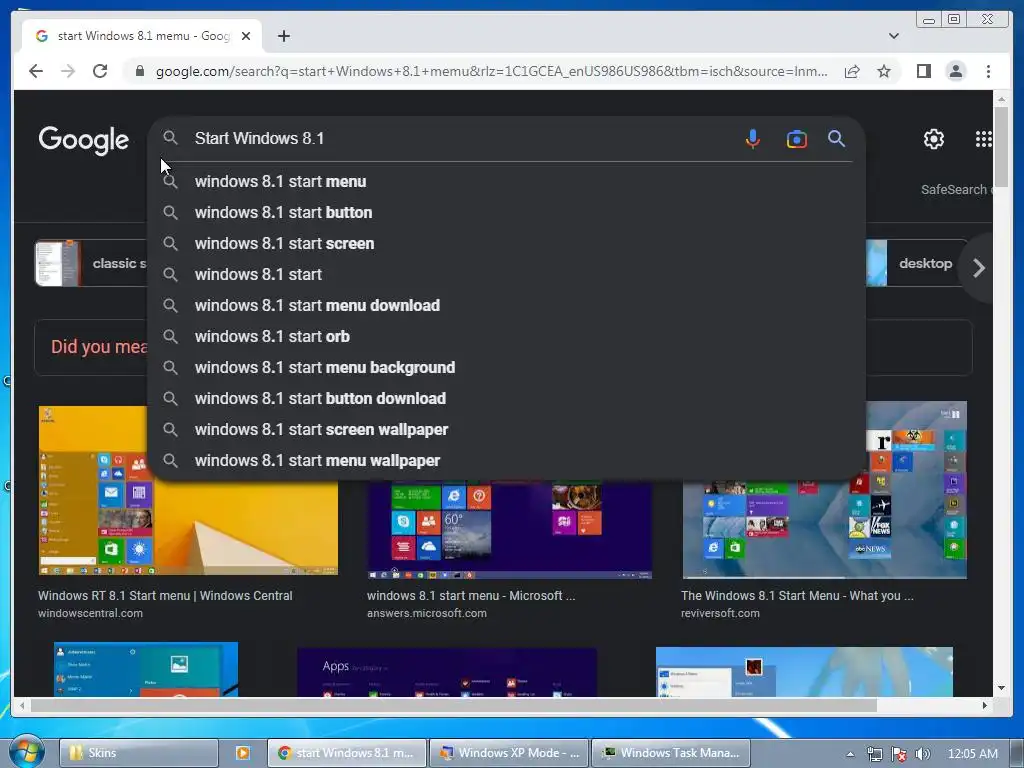This screenshot has width=1024, height=768.
Task: Open Chrome's three-dot menu
Action: click(988, 71)
